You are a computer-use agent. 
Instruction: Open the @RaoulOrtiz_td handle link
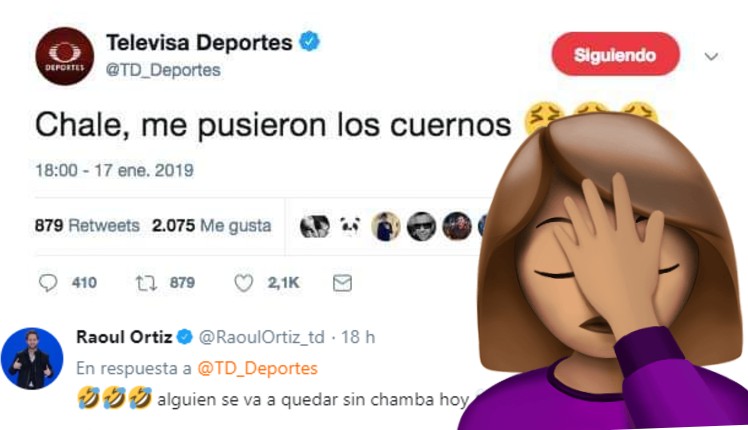(x=261, y=337)
